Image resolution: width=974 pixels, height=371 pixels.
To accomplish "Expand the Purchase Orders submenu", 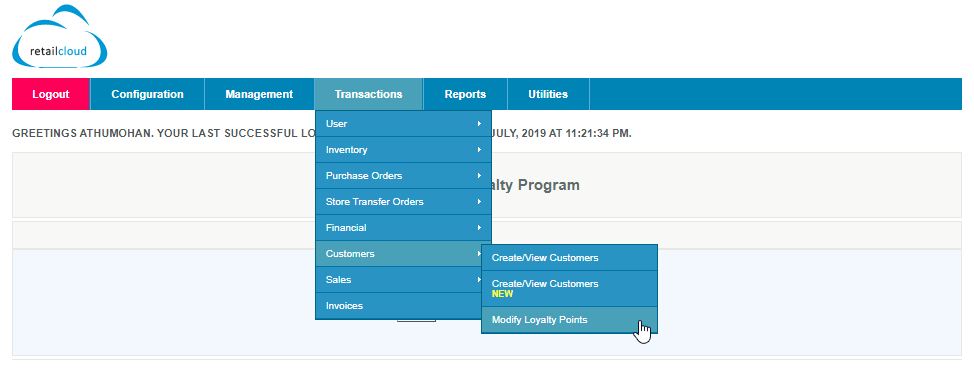I will tap(403, 176).
